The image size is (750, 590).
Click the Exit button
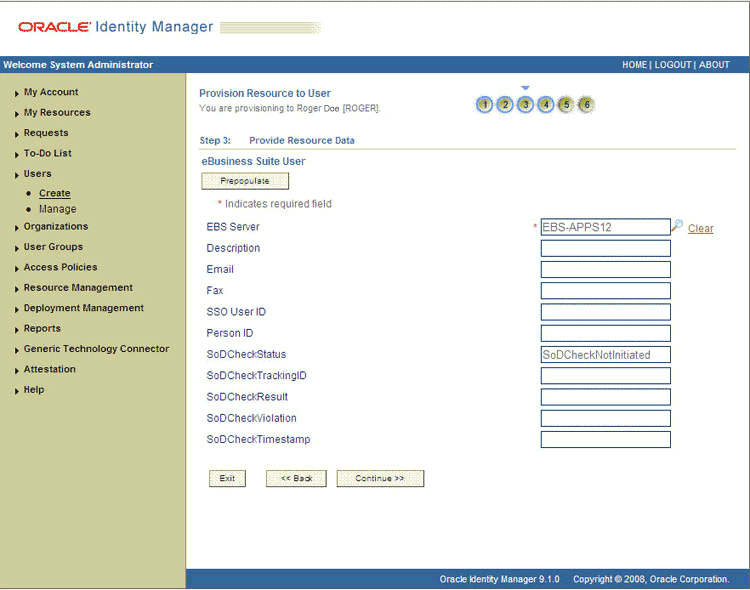click(x=227, y=478)
